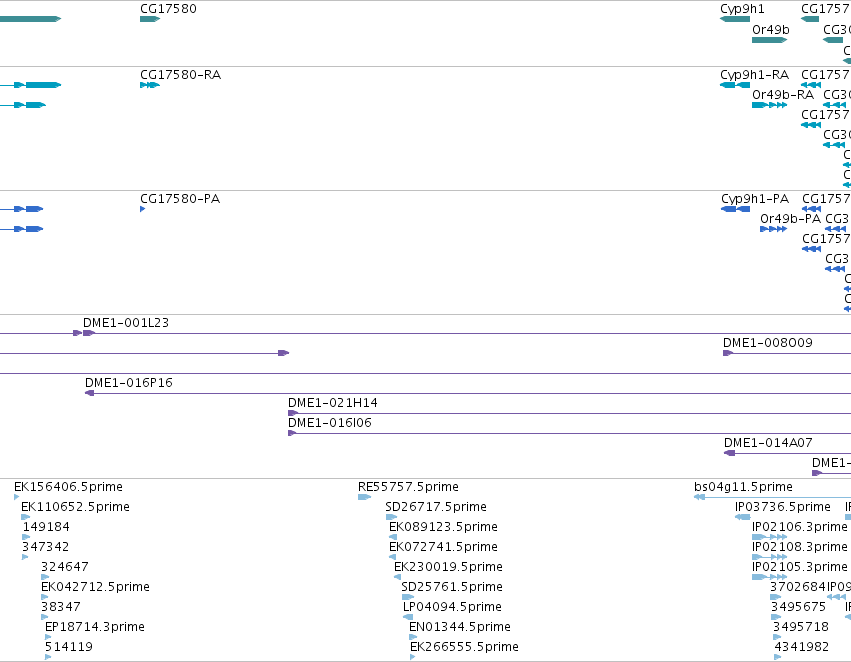Click the DME1-016P16 clone end marker
The height and width of the screenshot is (662, 851).
pyautogui.click(x=90, y=393)
